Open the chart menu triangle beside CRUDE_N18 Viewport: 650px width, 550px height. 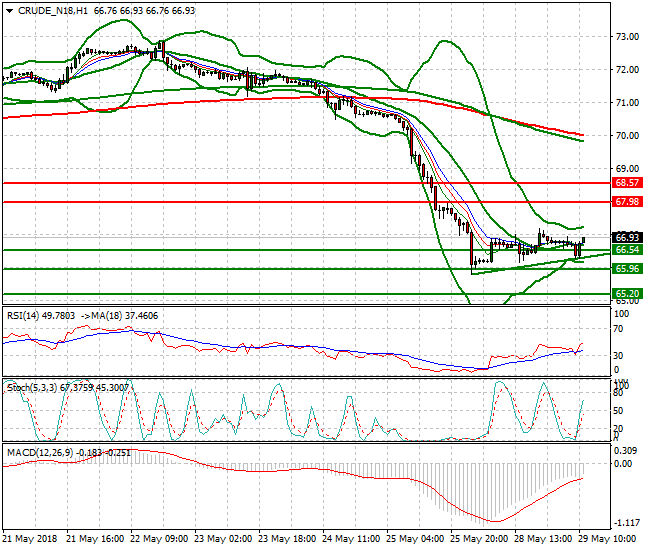pyautogui.click(x=9, y=11)
